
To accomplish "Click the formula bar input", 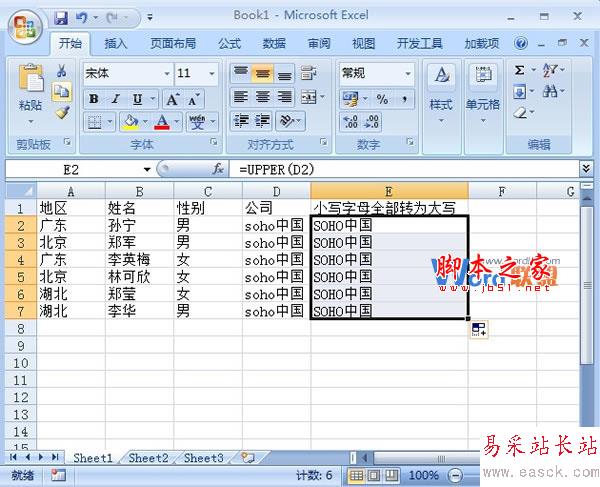I will 406,169.
